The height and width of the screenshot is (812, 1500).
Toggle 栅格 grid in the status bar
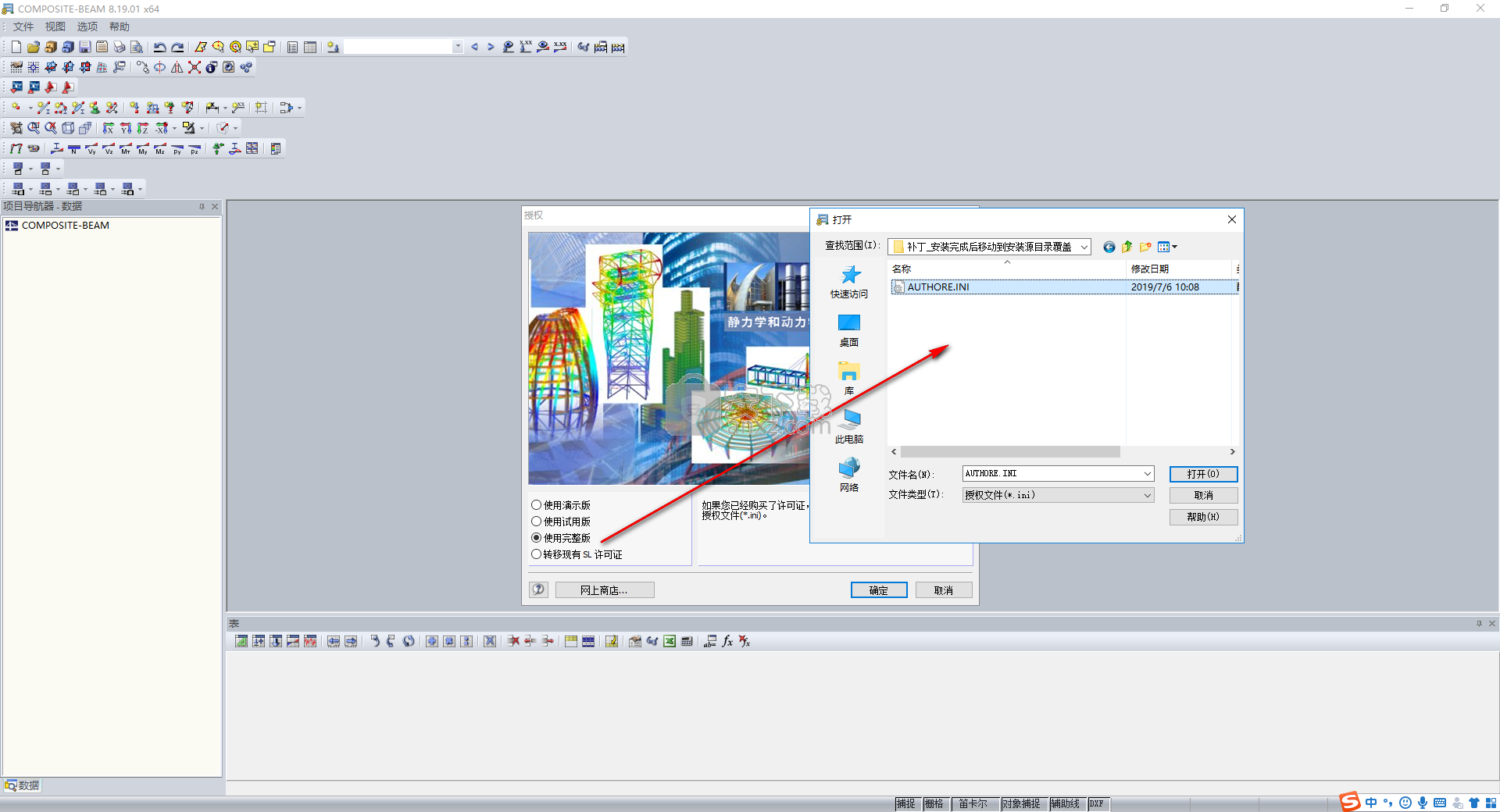[934, 804]
